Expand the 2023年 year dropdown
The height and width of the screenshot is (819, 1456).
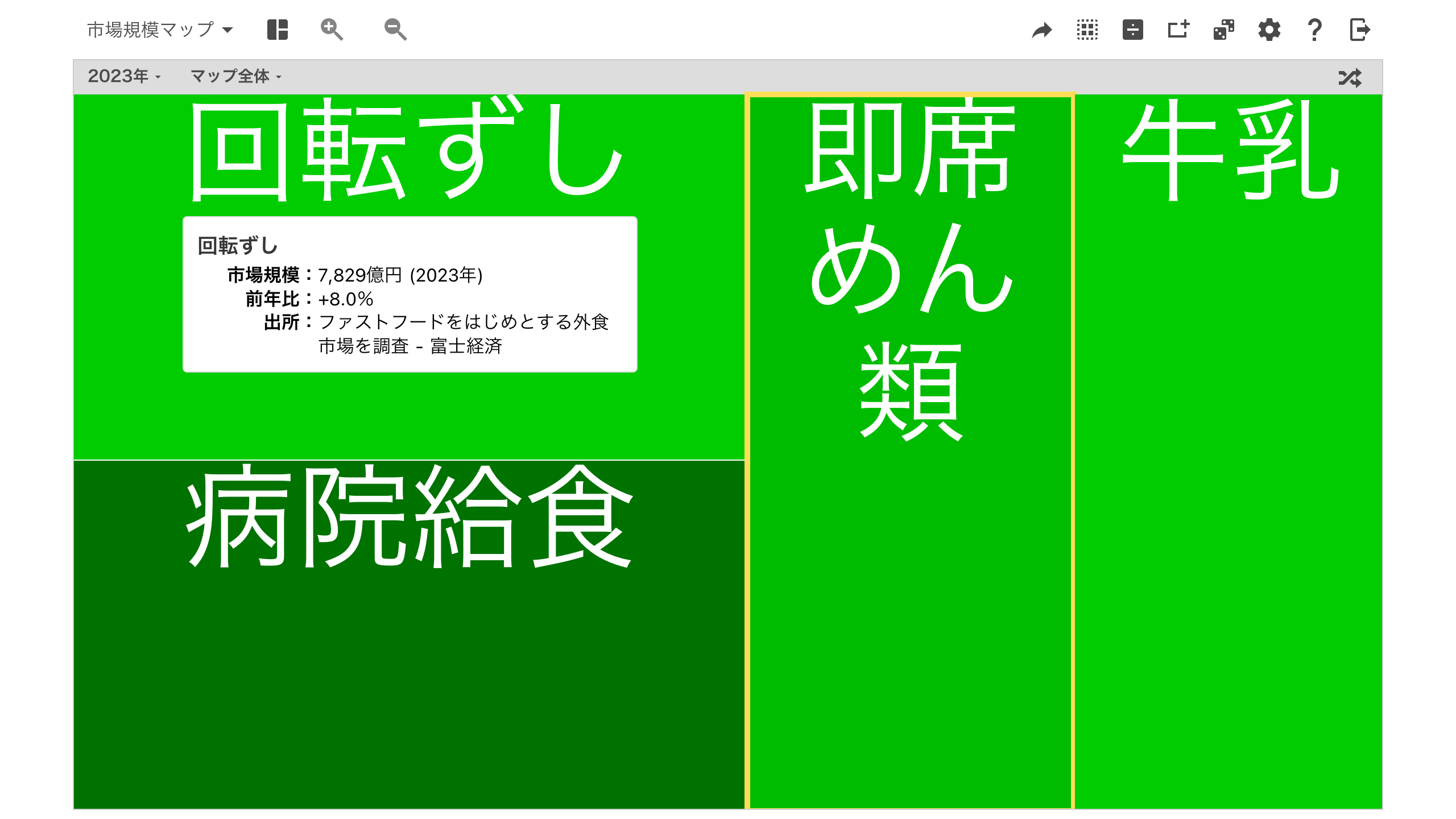(x=124, y=76)
